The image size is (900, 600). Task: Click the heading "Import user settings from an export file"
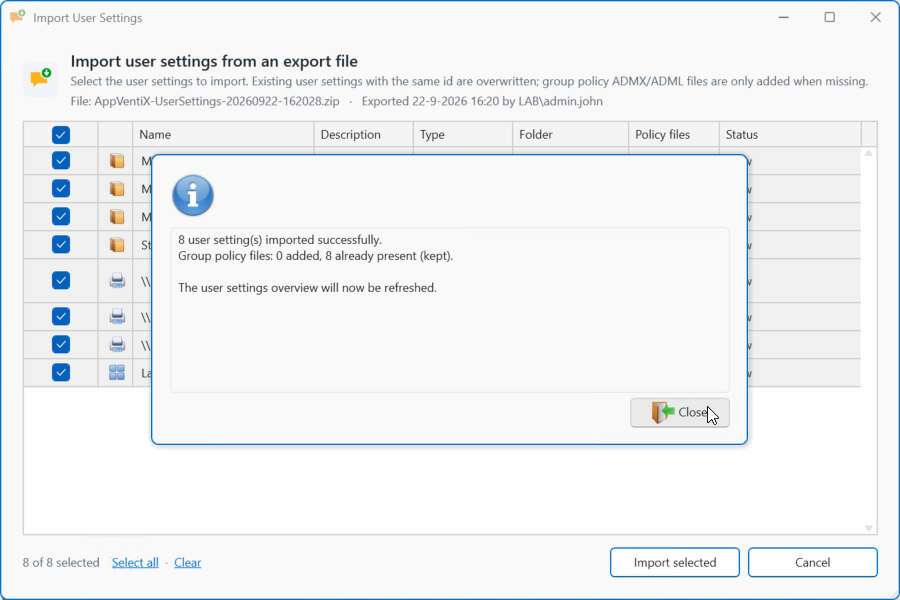pos(214,61)
